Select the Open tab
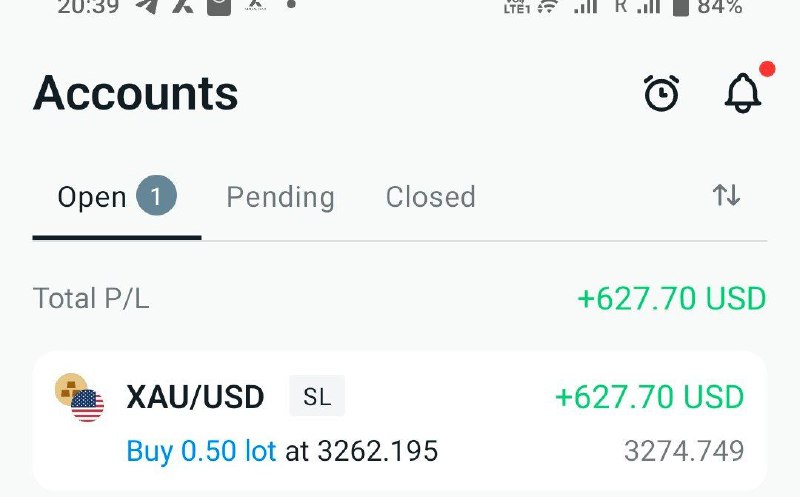Viewport: 800px width, 497px height. coord(117,197)
